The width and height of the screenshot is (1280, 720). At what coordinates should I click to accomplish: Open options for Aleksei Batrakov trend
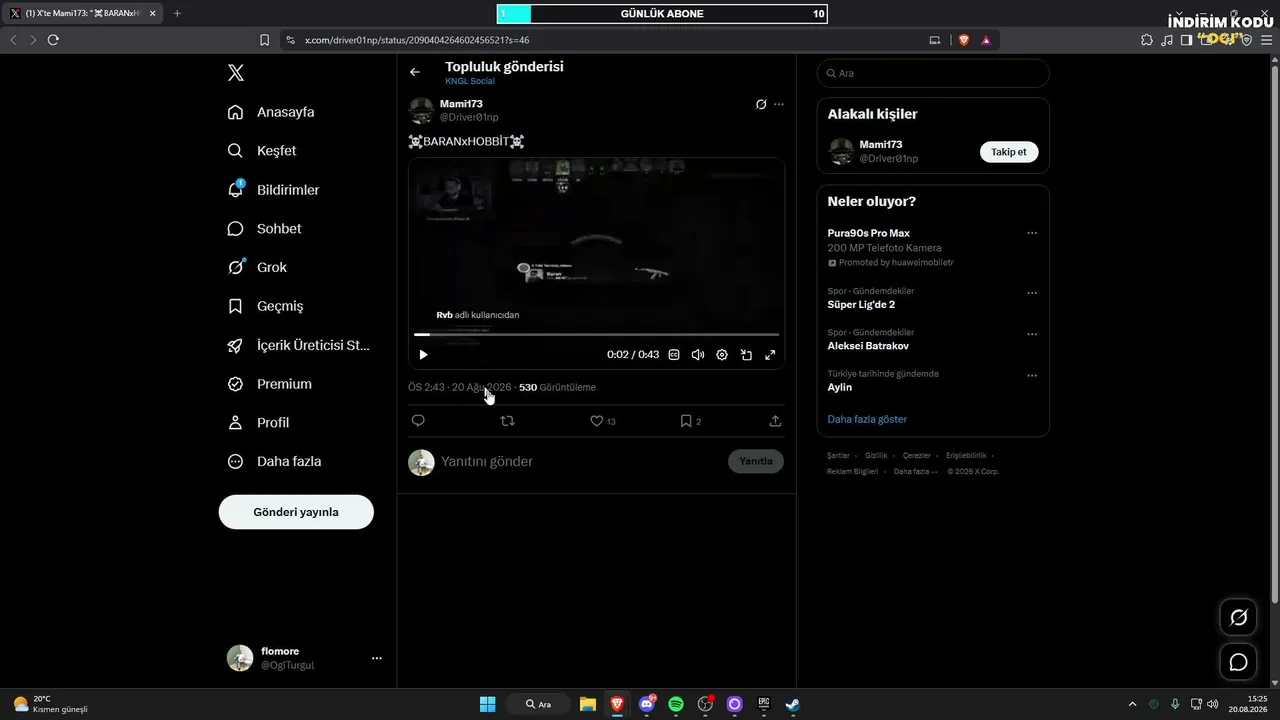(1032, 334)
